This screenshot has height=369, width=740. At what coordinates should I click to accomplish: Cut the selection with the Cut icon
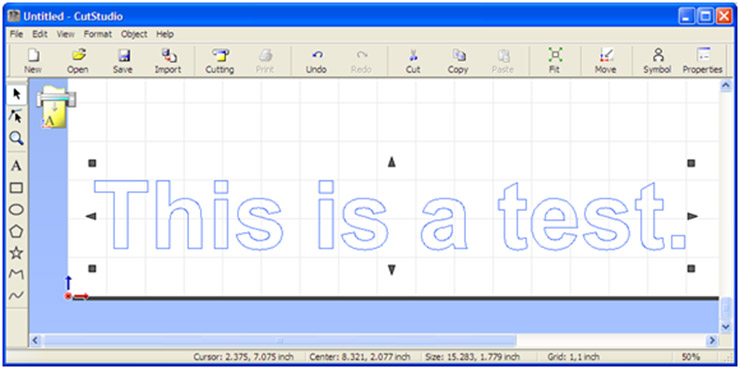(x=413, y=60)
